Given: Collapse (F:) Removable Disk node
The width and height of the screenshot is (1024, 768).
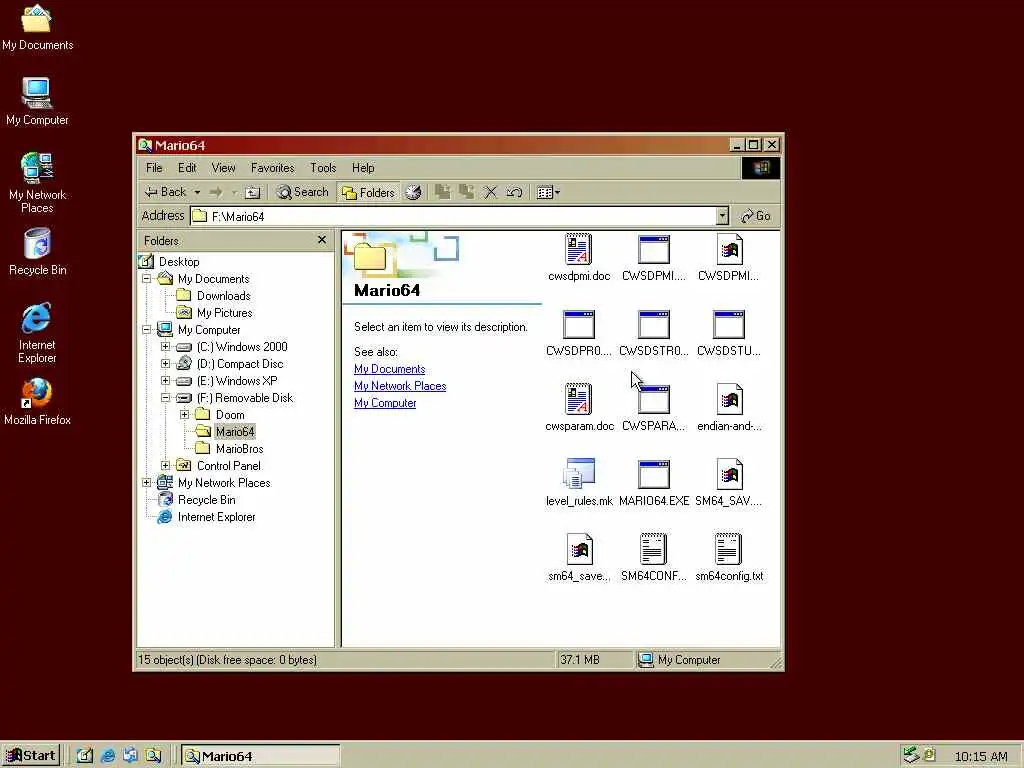Looking at the screenshot, I should click(x=166, y=398).
